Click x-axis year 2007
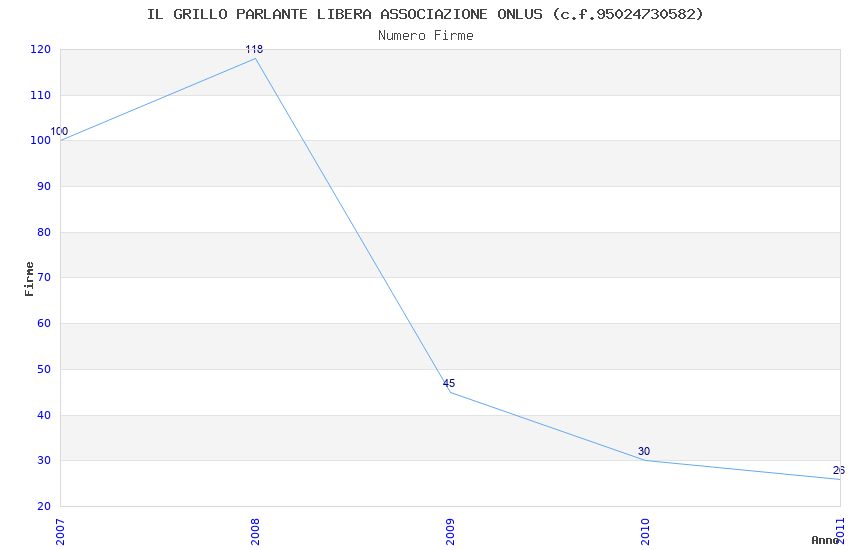Image resolution: width=850 pixels, height=550 pixels. click(x=60, y=532)
